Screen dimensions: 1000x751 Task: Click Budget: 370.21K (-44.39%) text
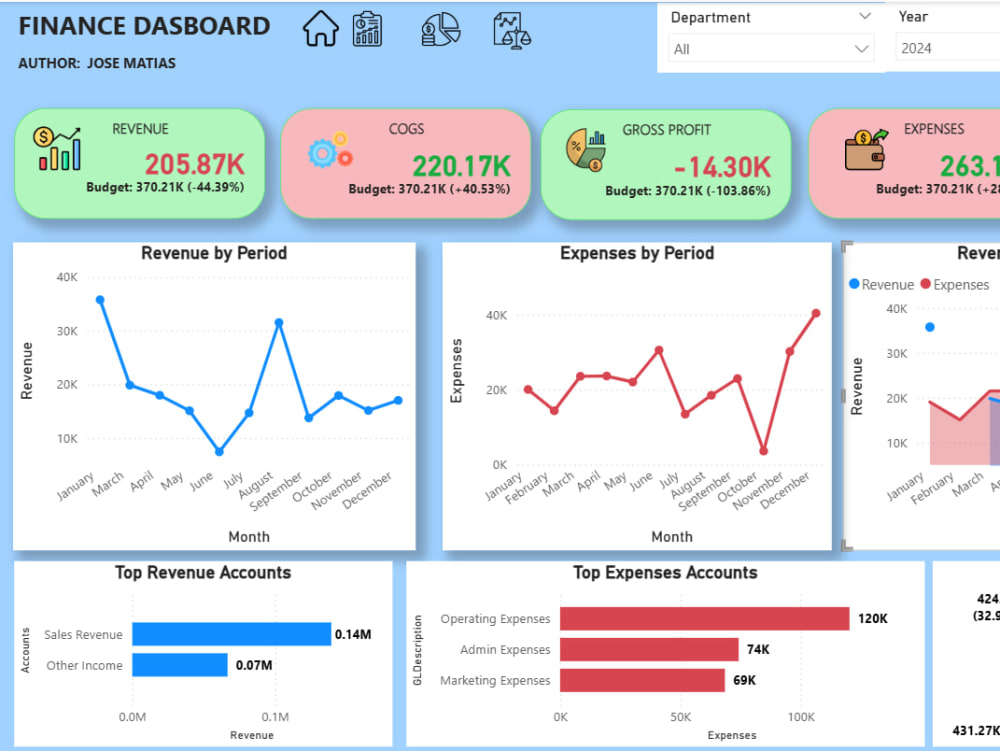pos(165,187)
